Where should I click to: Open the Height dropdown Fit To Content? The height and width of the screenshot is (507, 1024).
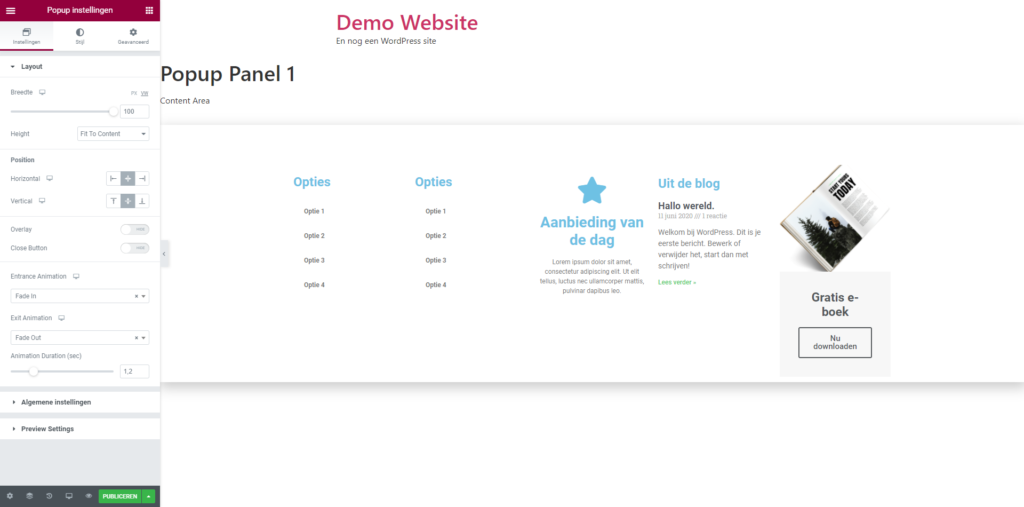pyautogui.click(x=113, y=134)
